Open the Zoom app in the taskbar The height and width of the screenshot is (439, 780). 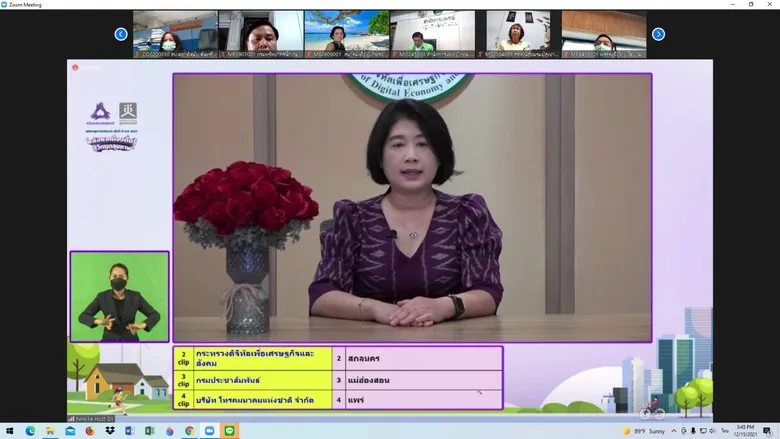[x=209, y=431]
